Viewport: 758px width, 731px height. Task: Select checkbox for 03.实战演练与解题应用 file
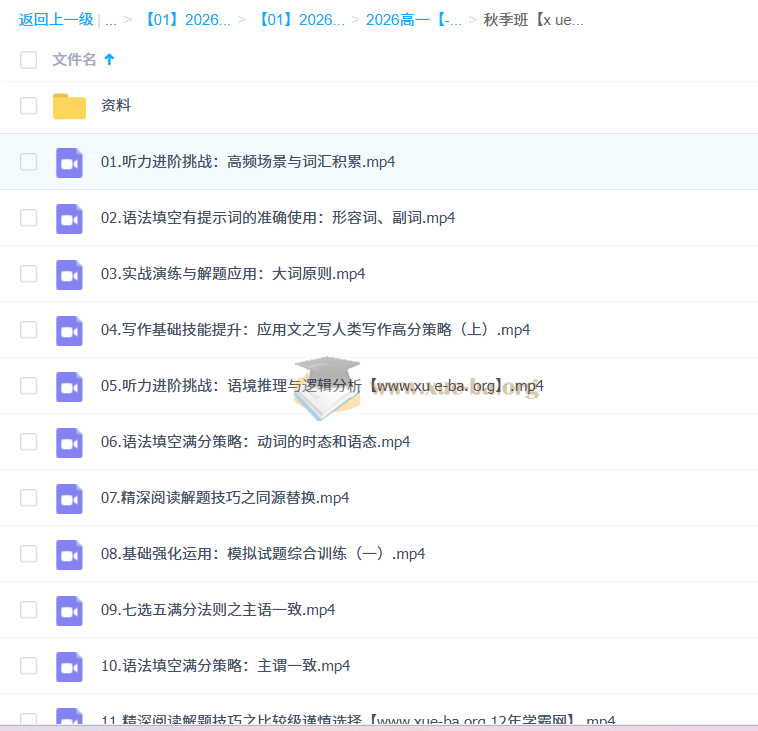(28, 274)
